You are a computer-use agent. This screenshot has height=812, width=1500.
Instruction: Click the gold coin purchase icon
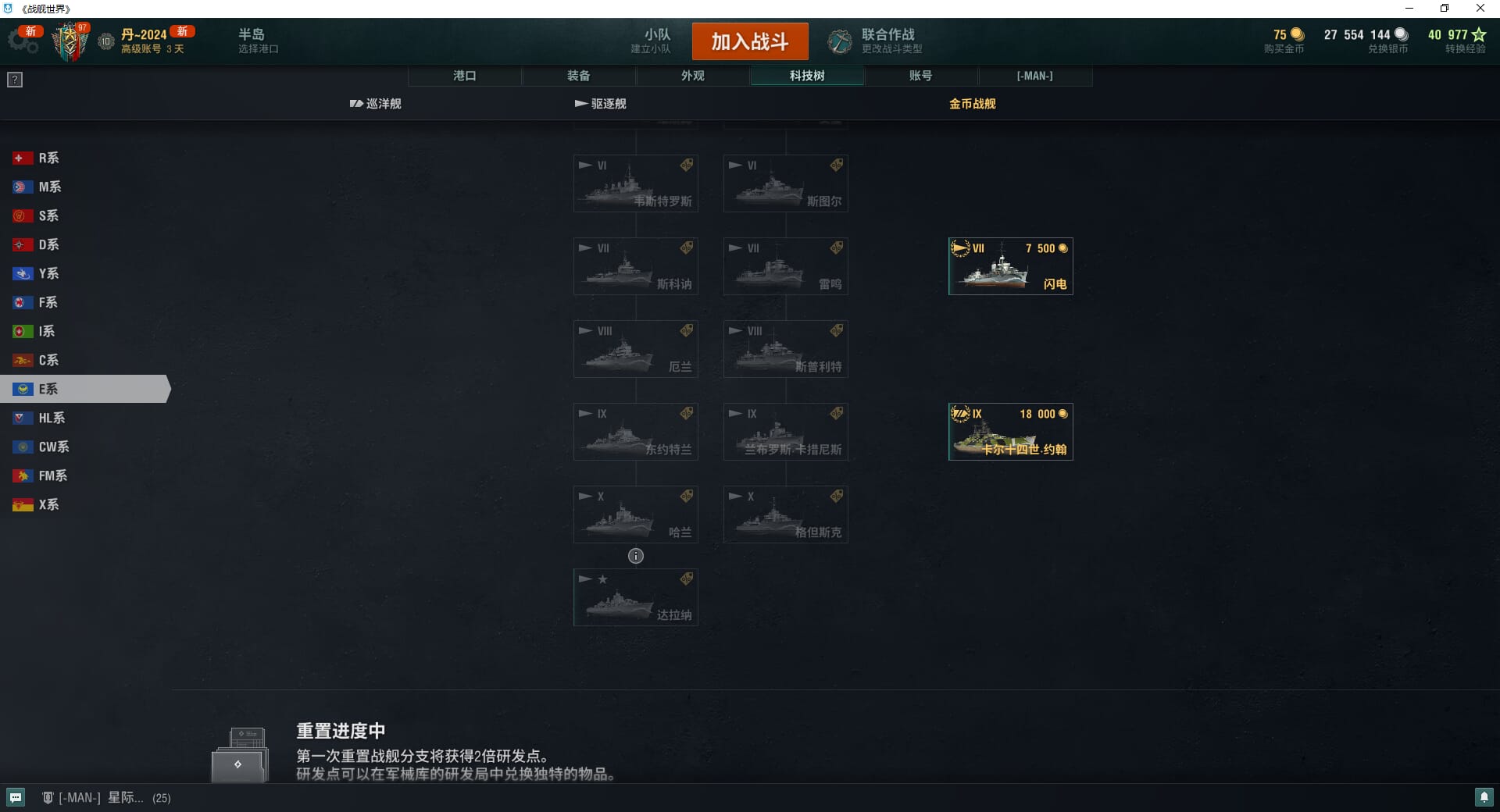click(1298, 34)
